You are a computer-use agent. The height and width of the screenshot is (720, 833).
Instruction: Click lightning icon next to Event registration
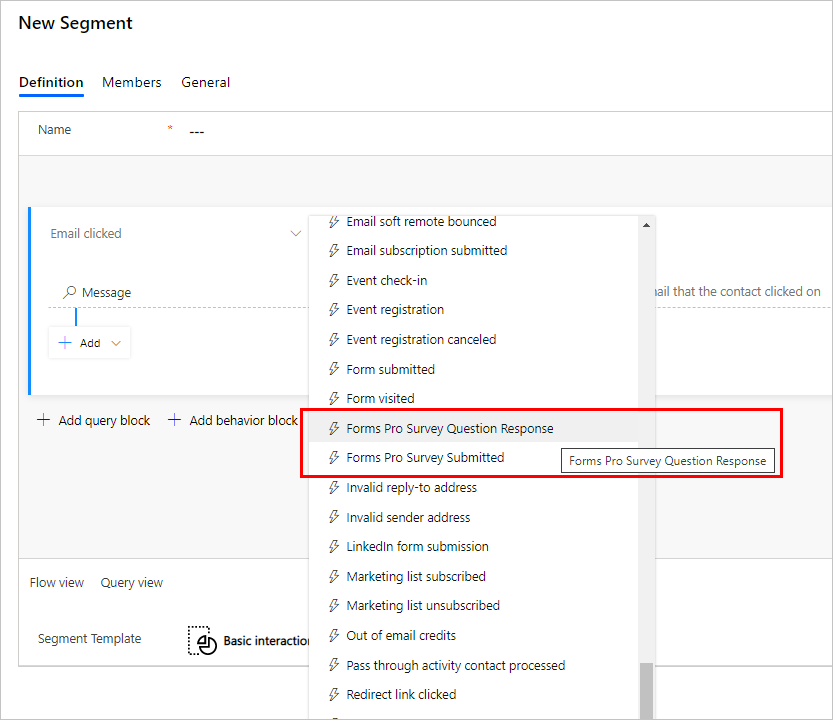coord(334,309)
